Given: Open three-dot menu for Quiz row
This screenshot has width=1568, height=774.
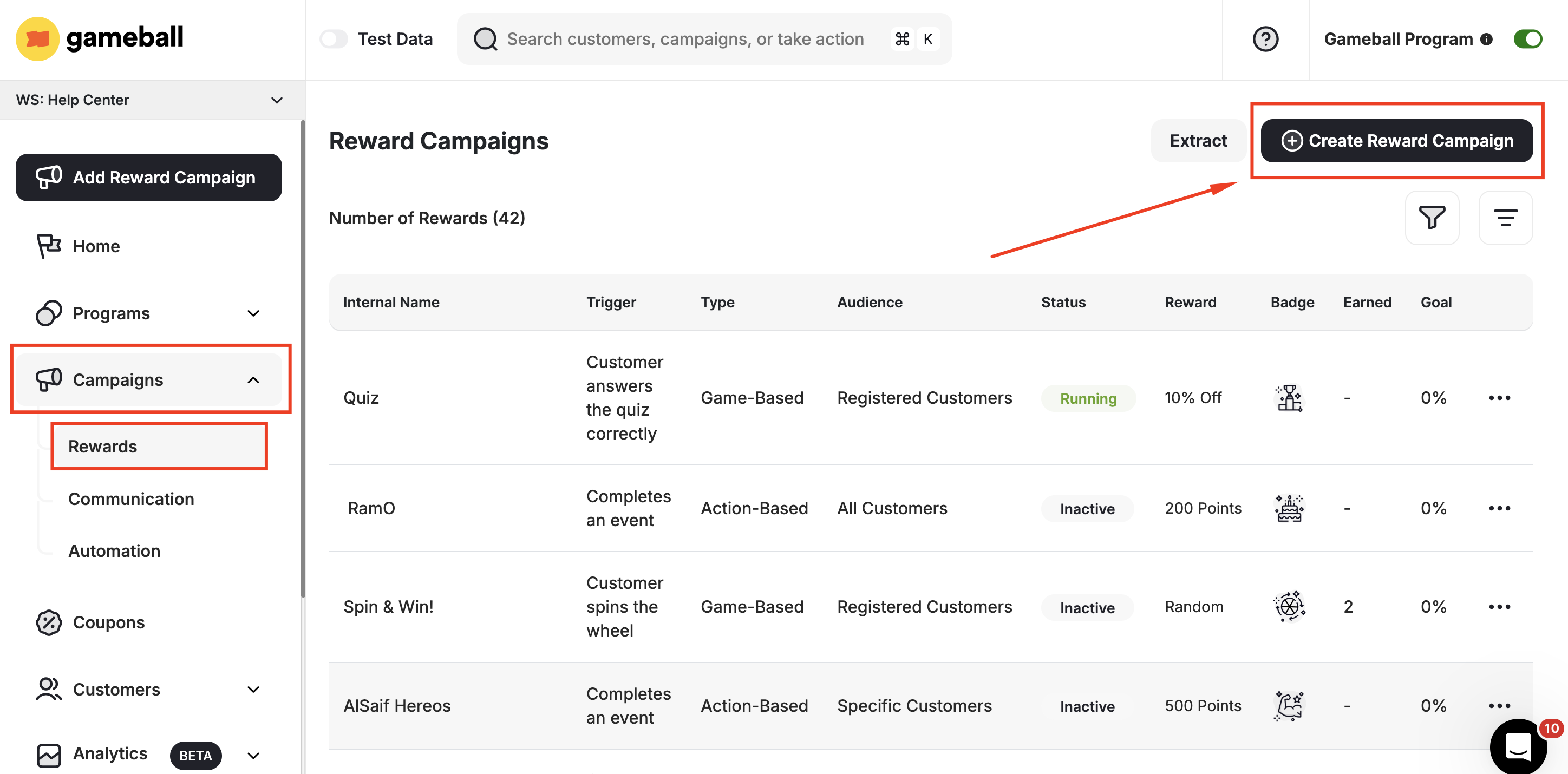Looking at the screenshot, I should point(1499,398).
